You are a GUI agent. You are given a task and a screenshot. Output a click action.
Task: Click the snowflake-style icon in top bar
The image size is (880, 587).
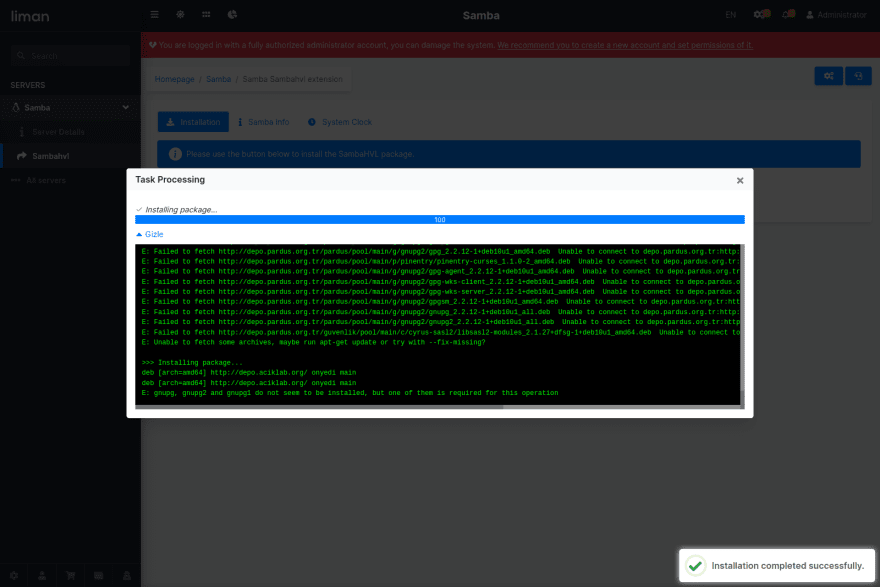click(x=180, y=15)
